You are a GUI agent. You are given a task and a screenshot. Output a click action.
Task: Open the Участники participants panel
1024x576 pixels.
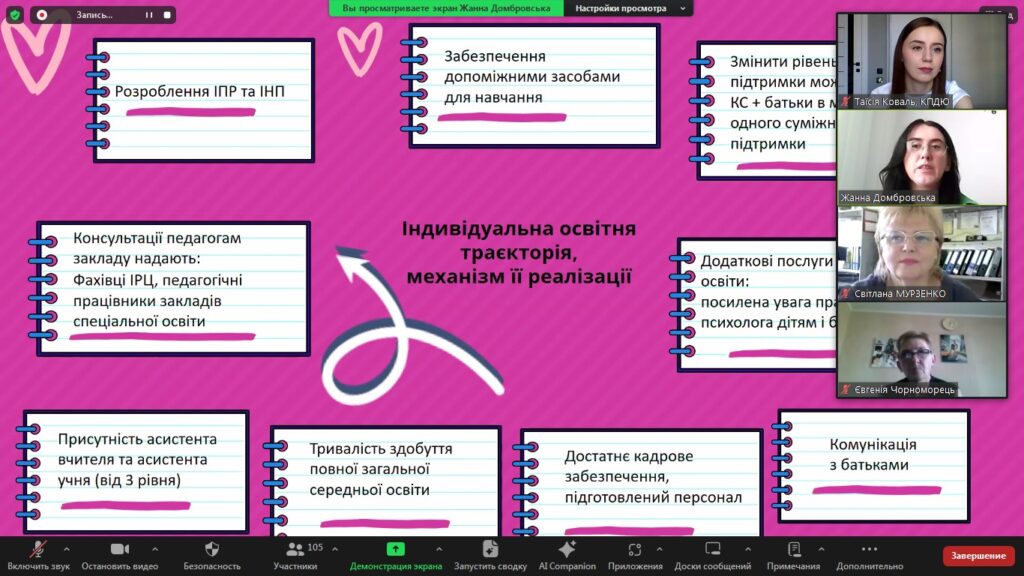tap(295, 550)
